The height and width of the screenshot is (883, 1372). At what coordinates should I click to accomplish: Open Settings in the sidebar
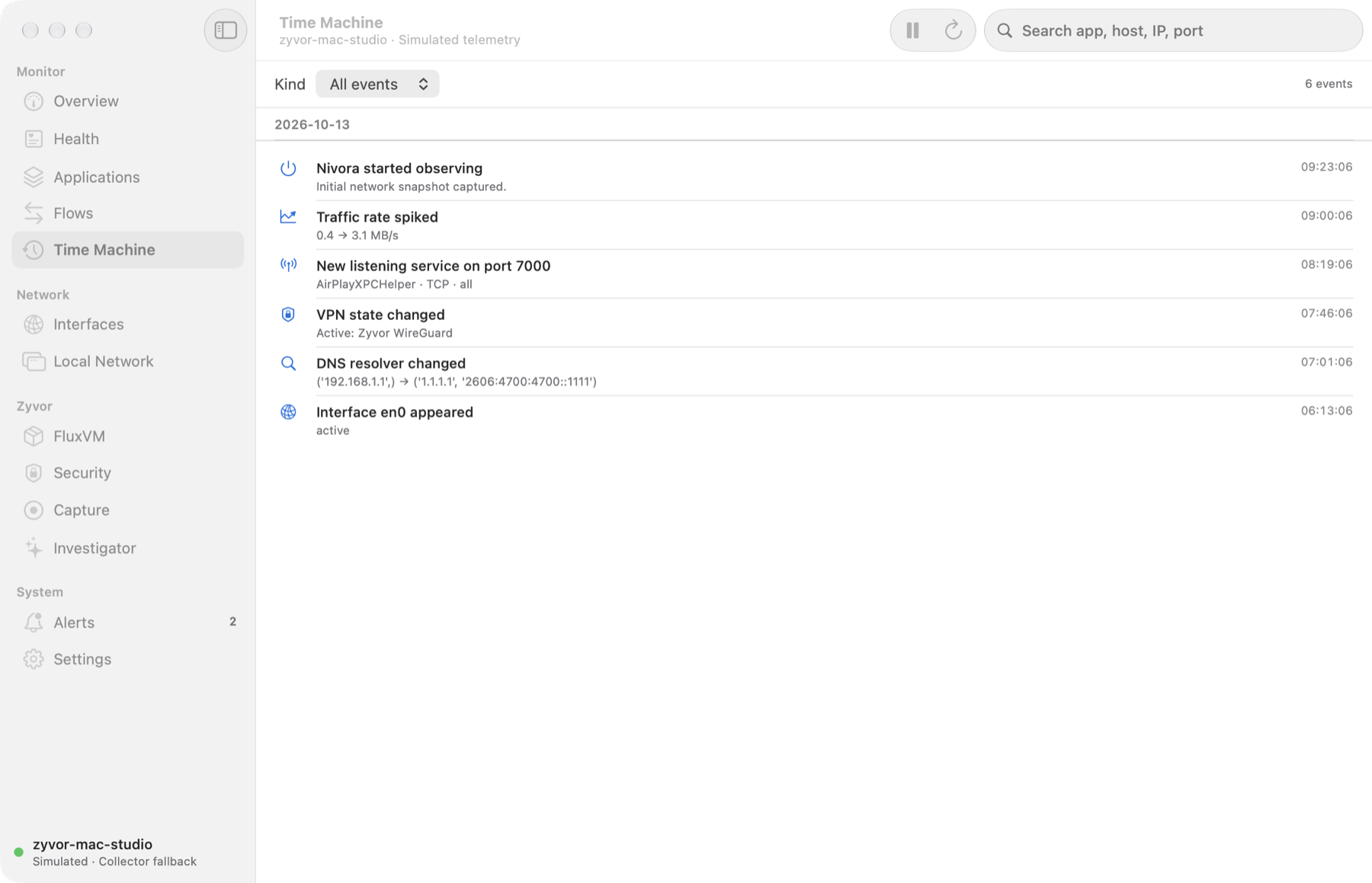click(x=128, y=659)
